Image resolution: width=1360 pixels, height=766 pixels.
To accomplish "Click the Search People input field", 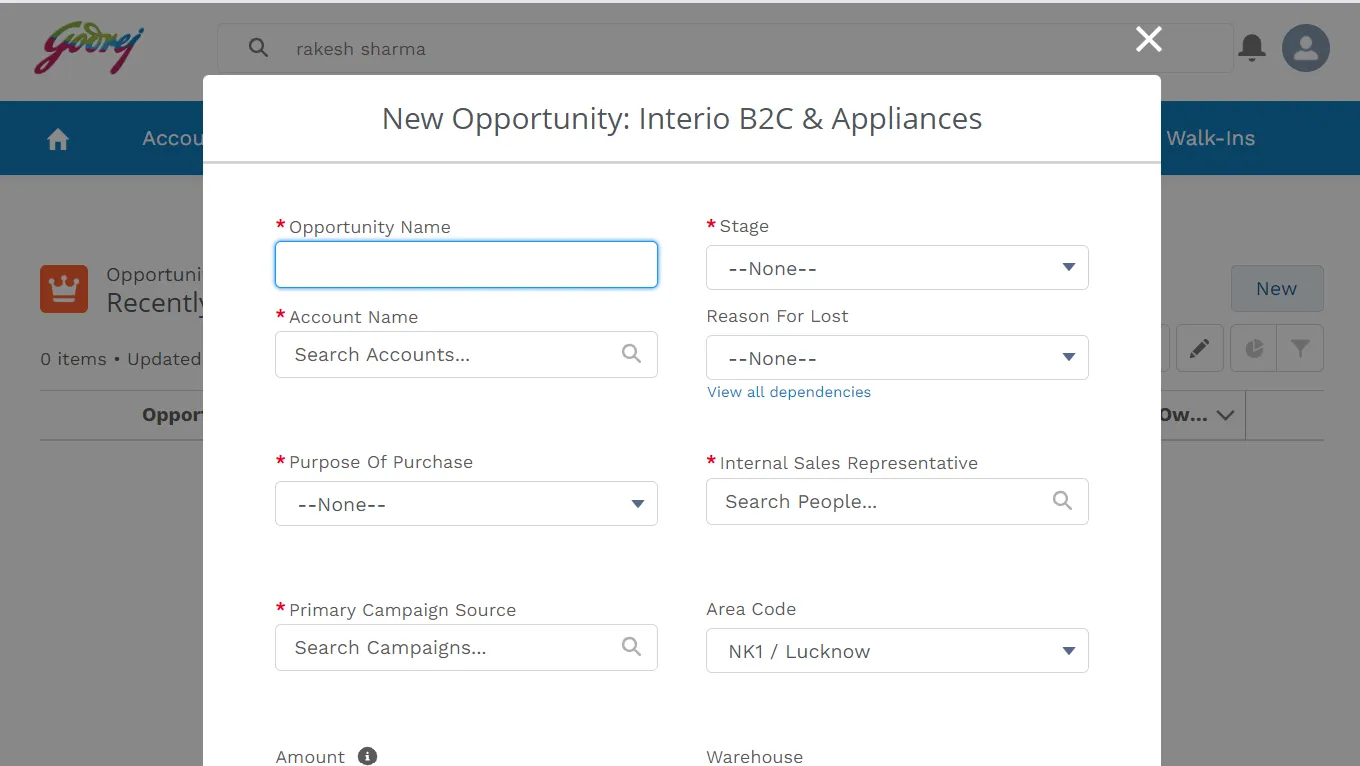I will [x=897, y=502].
